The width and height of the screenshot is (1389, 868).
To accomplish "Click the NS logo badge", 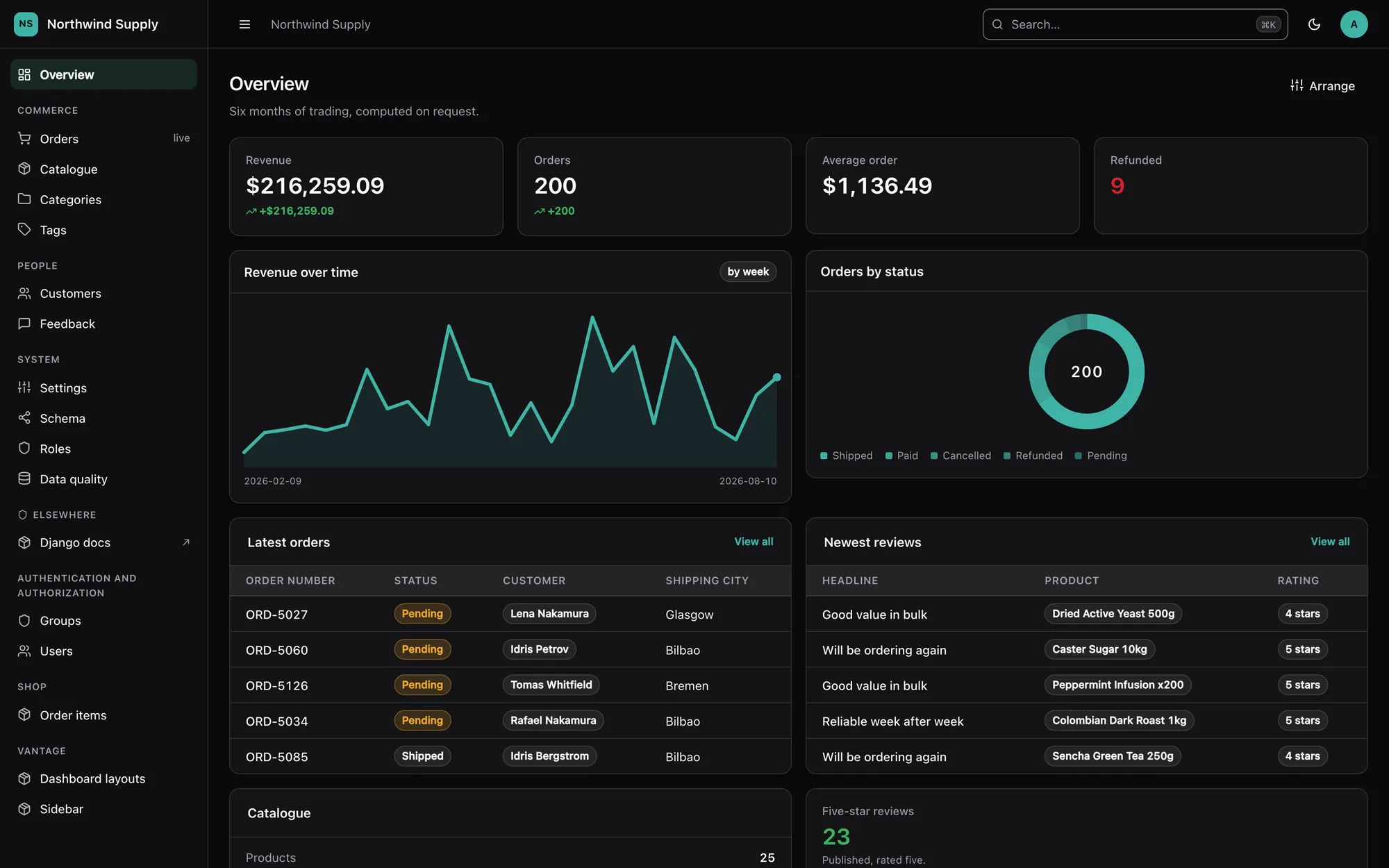I will tap(26, 24).
